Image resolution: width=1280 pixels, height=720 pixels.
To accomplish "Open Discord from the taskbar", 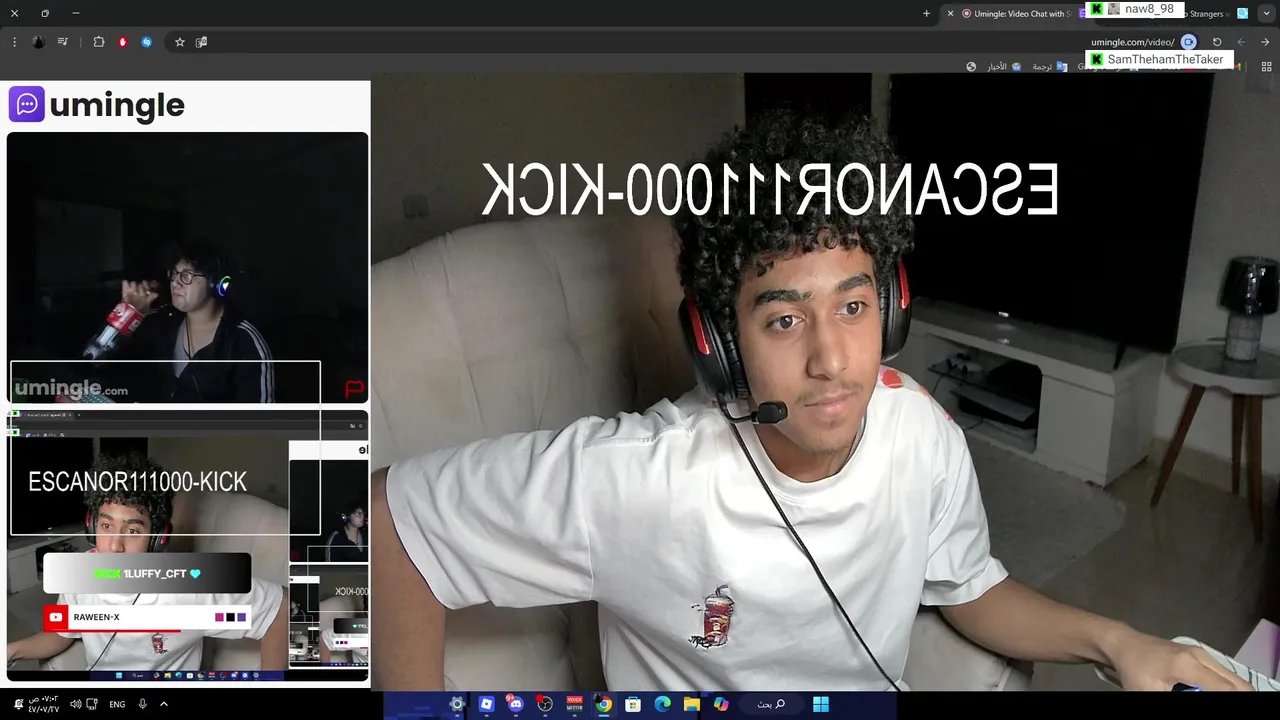I will [516, 704].
